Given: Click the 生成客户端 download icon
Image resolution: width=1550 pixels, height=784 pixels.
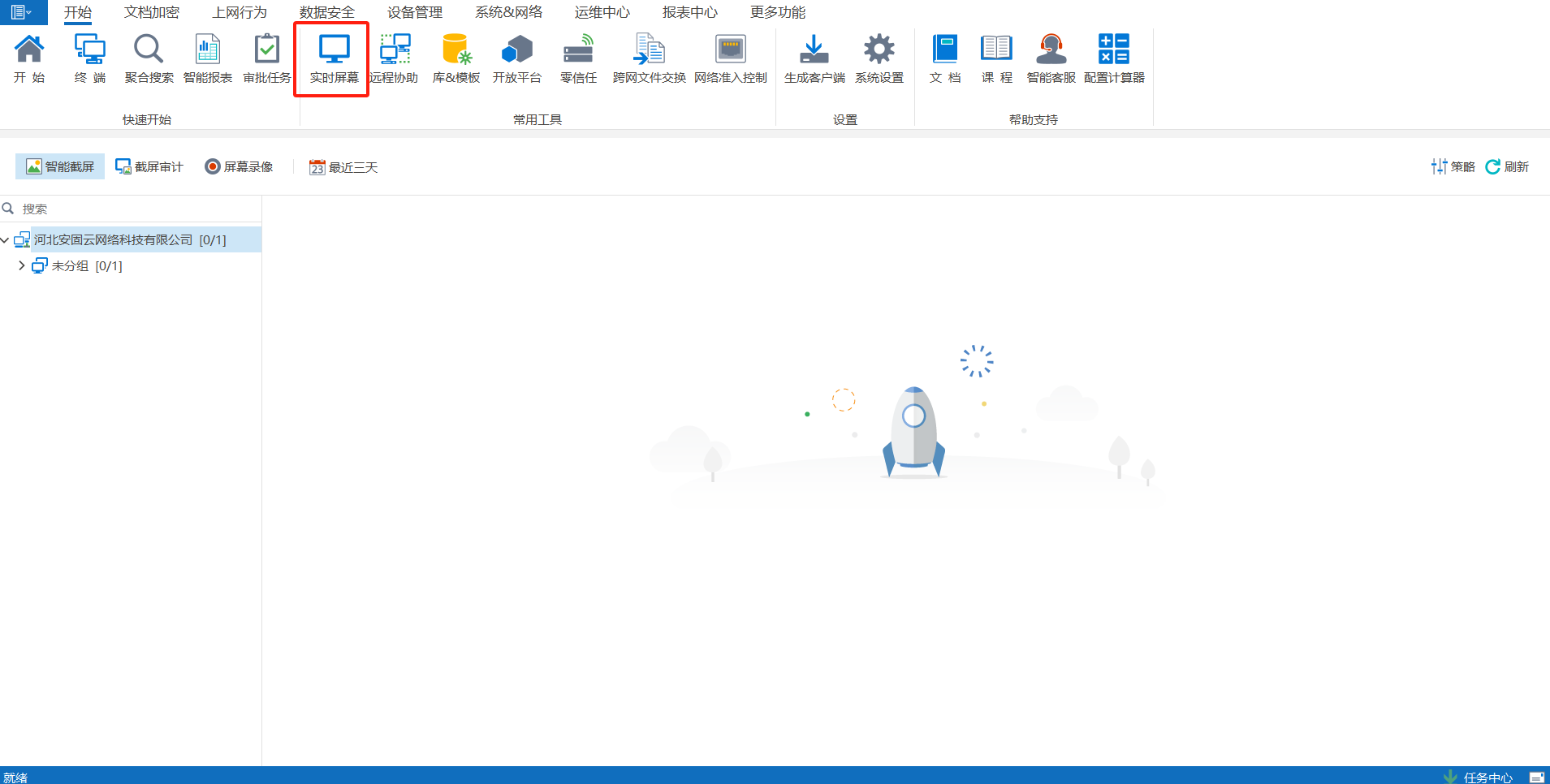Looking at the screenshot, I should click(x=814, y=50).
